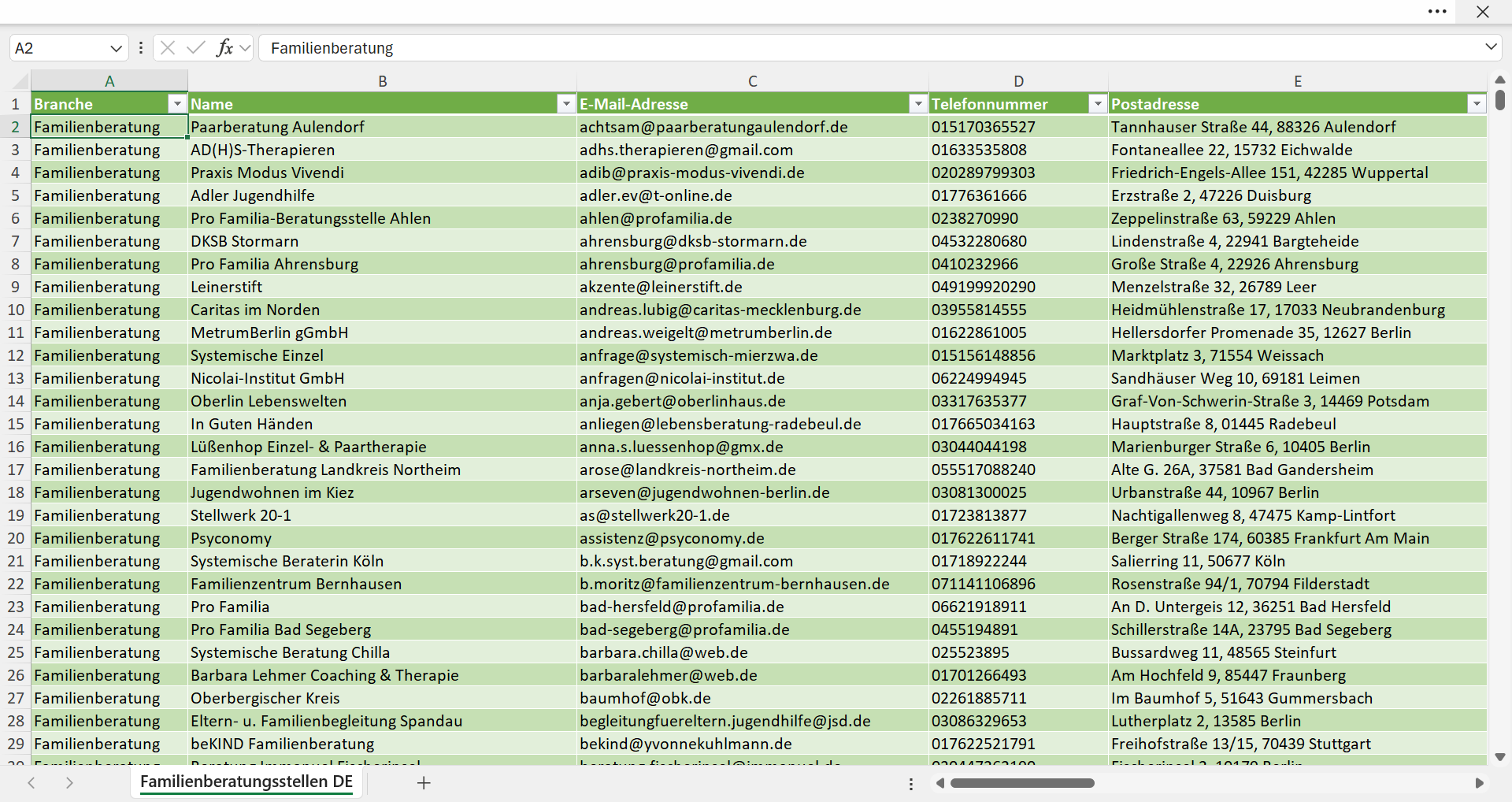Click the vertical dots next to Name Box
Viewport: 1512px width, 802px height.
(141, 48)
